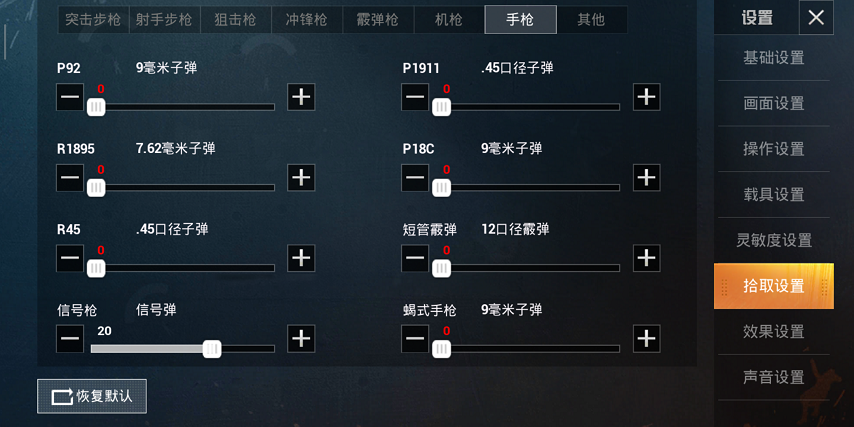Click the 信号枪 slider handle at 20
Screen dimensions: 854x427
coord(212,349)
